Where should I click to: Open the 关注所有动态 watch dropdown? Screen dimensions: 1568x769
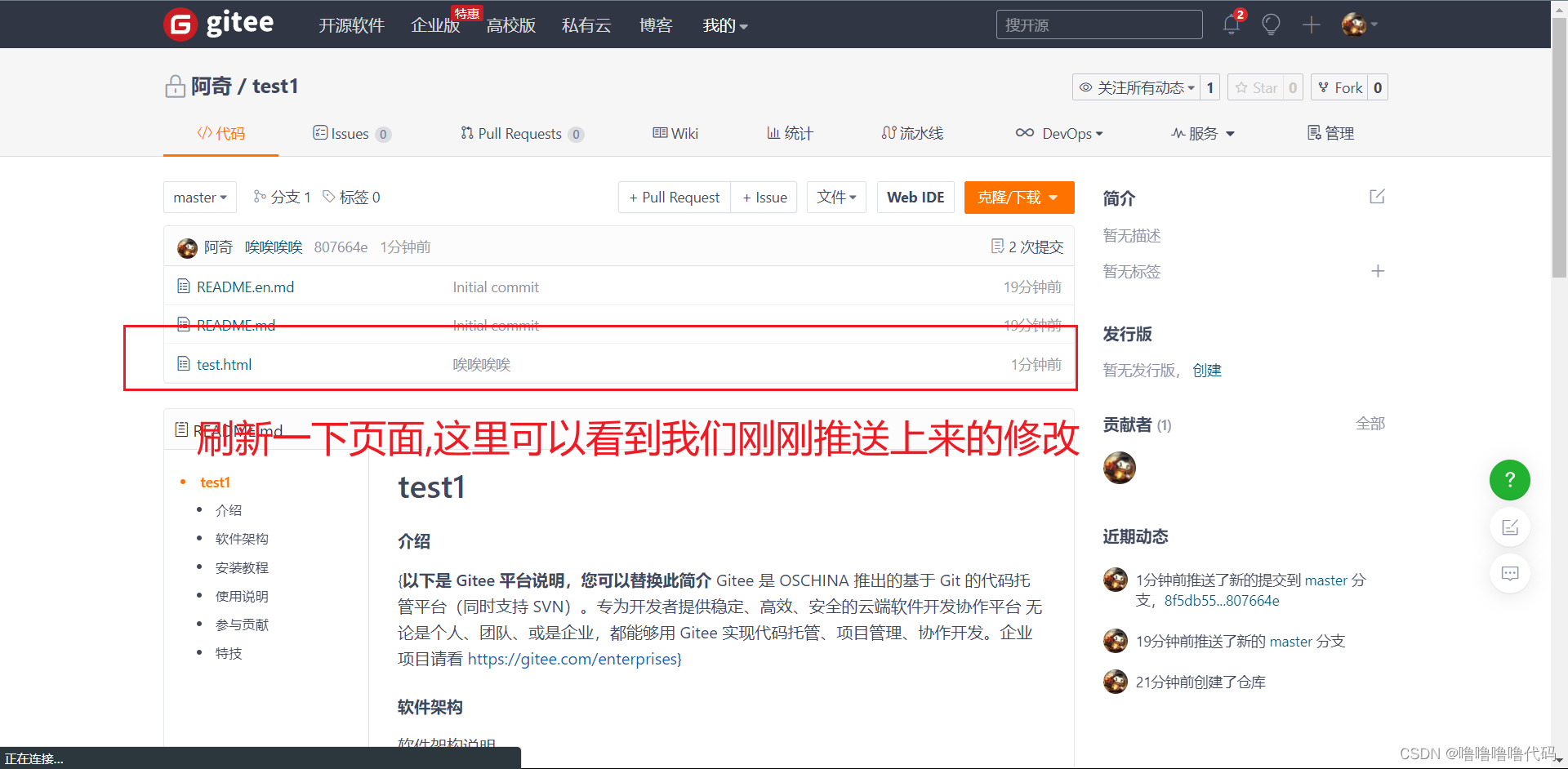1137,87
